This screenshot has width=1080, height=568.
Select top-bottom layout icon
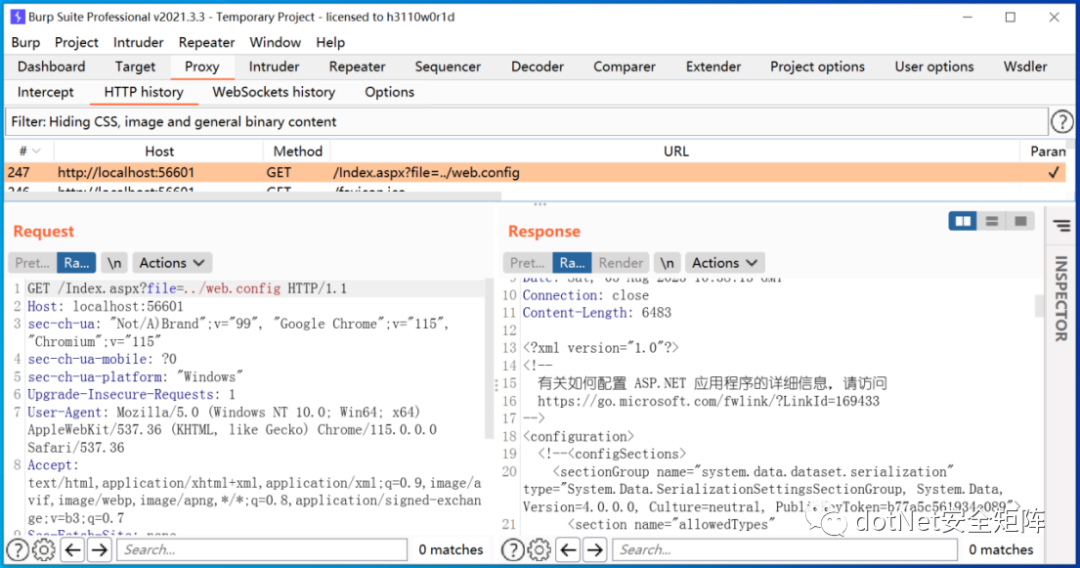pyautogui.click(x=992, y=221)
